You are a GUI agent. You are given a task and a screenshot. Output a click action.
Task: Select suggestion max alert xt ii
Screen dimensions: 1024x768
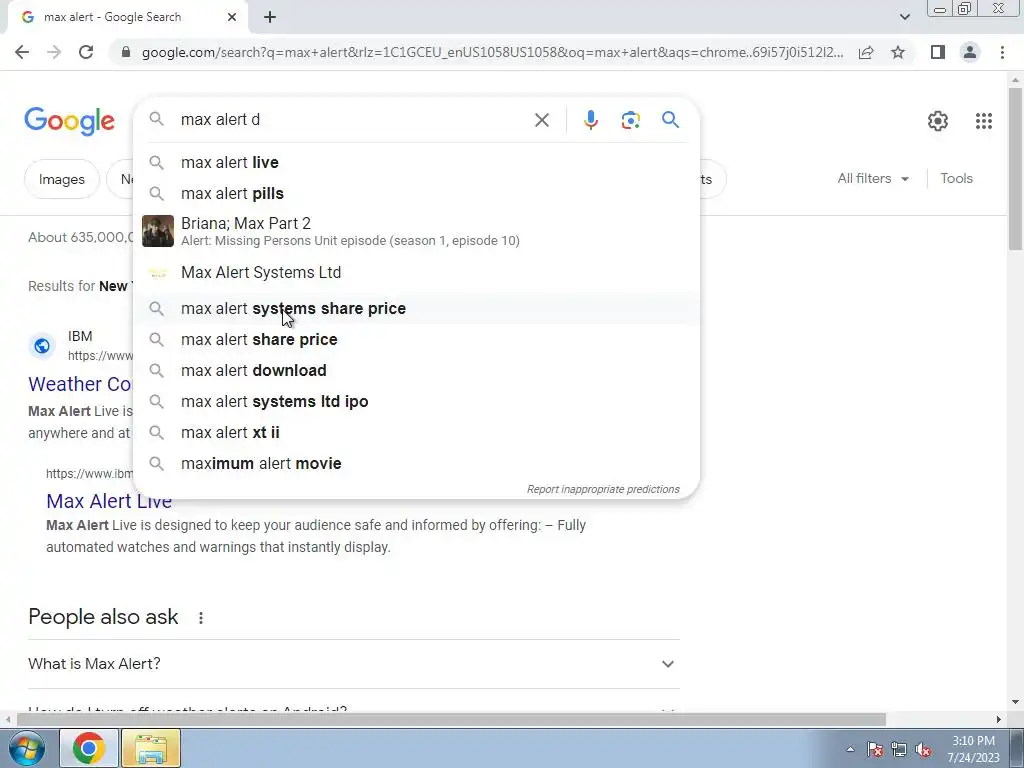(x=416, y=432)
